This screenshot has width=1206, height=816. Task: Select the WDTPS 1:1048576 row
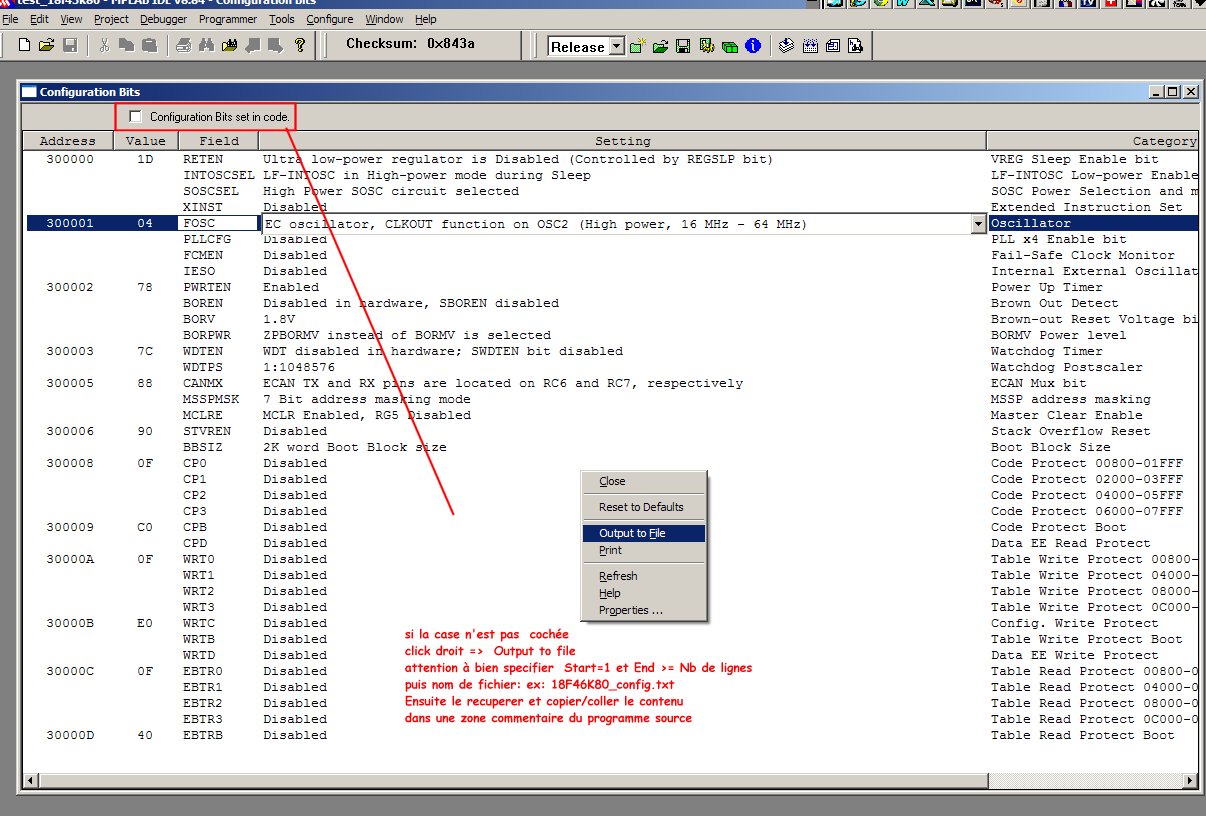pos(610,367)
